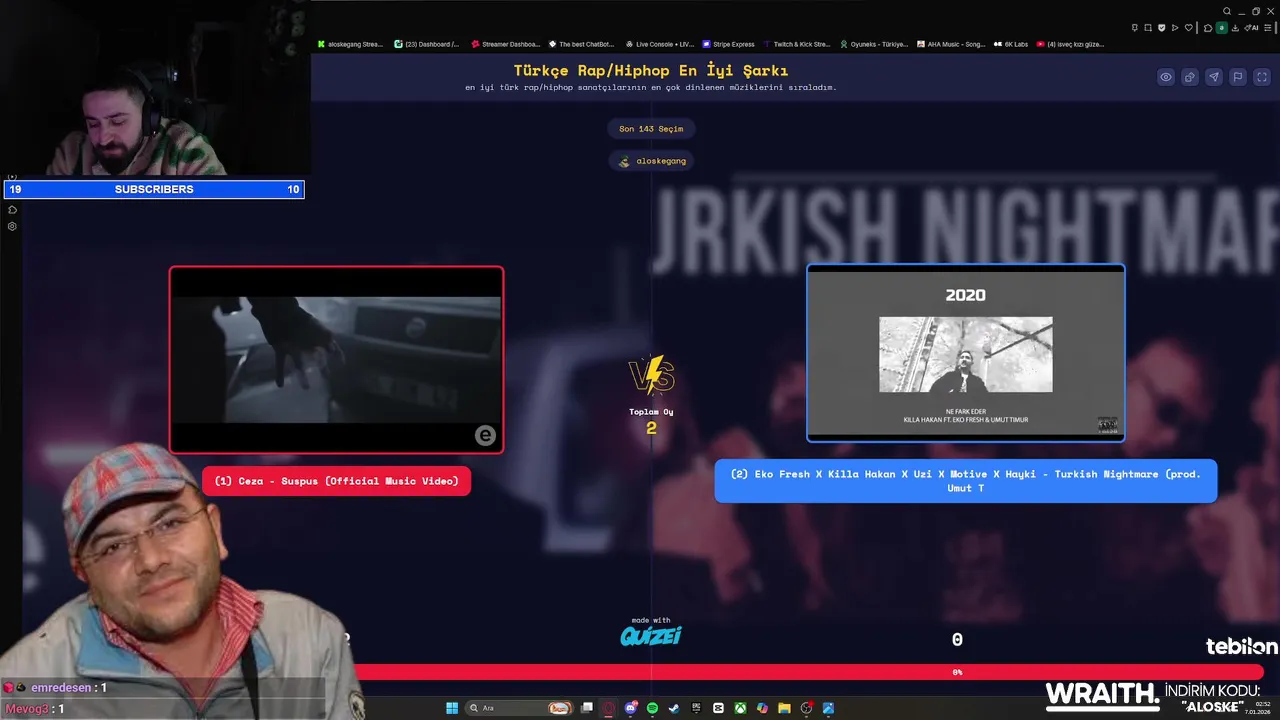Click the paper plane share icon

click(x=1214, y=77)
